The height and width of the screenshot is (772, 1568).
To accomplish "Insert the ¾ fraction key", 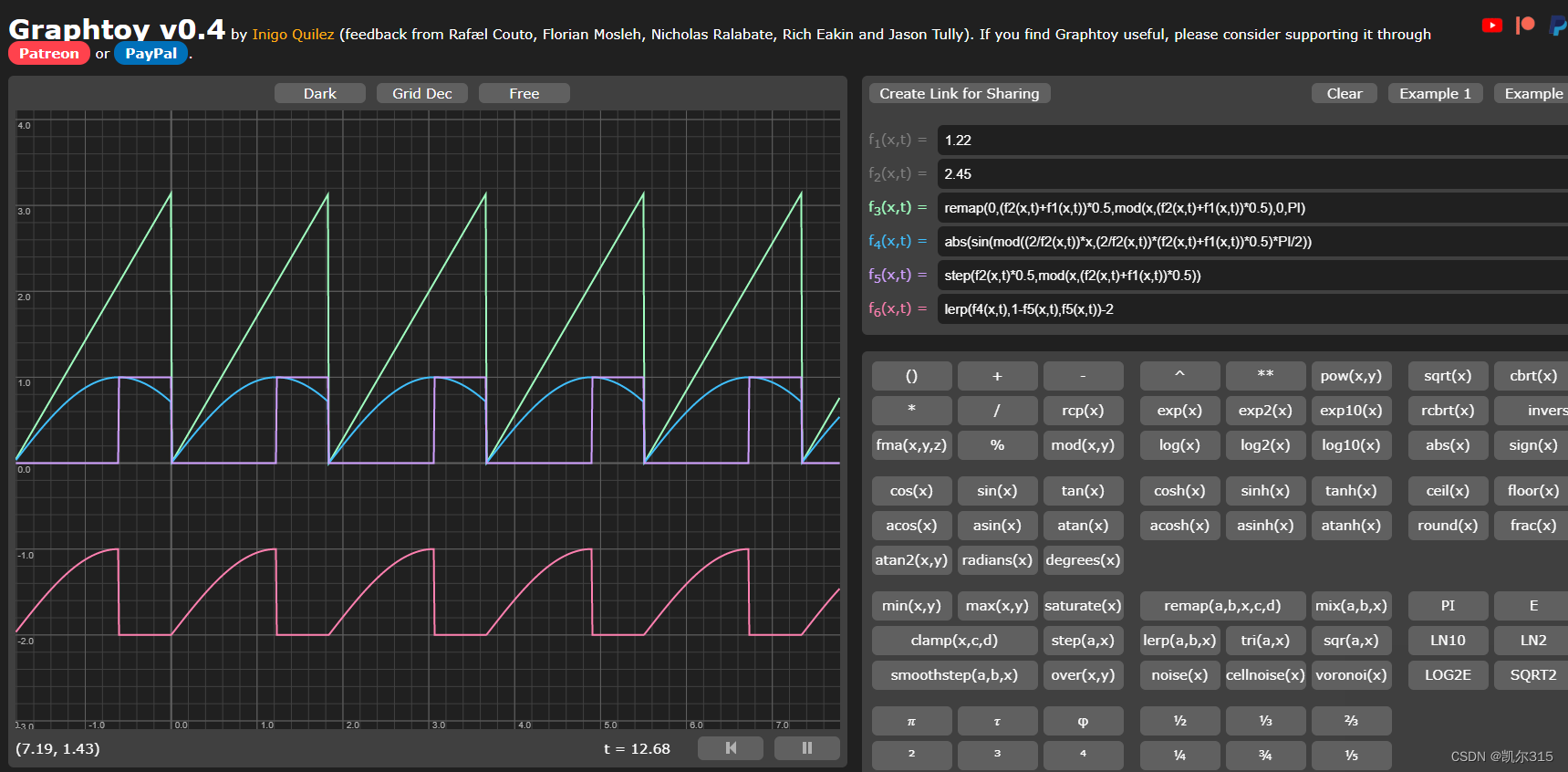I will tap(1265, 756).
